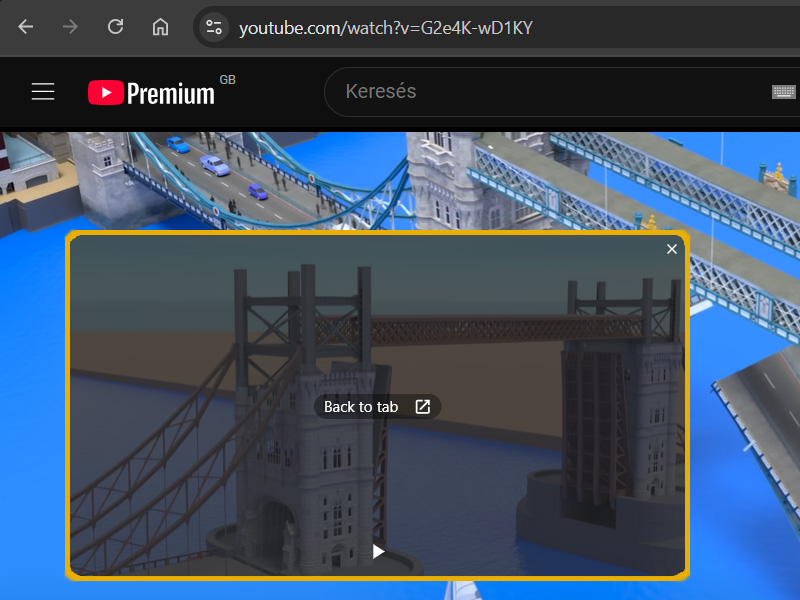Click the open-in-tab arrow icon

[422, 407]
